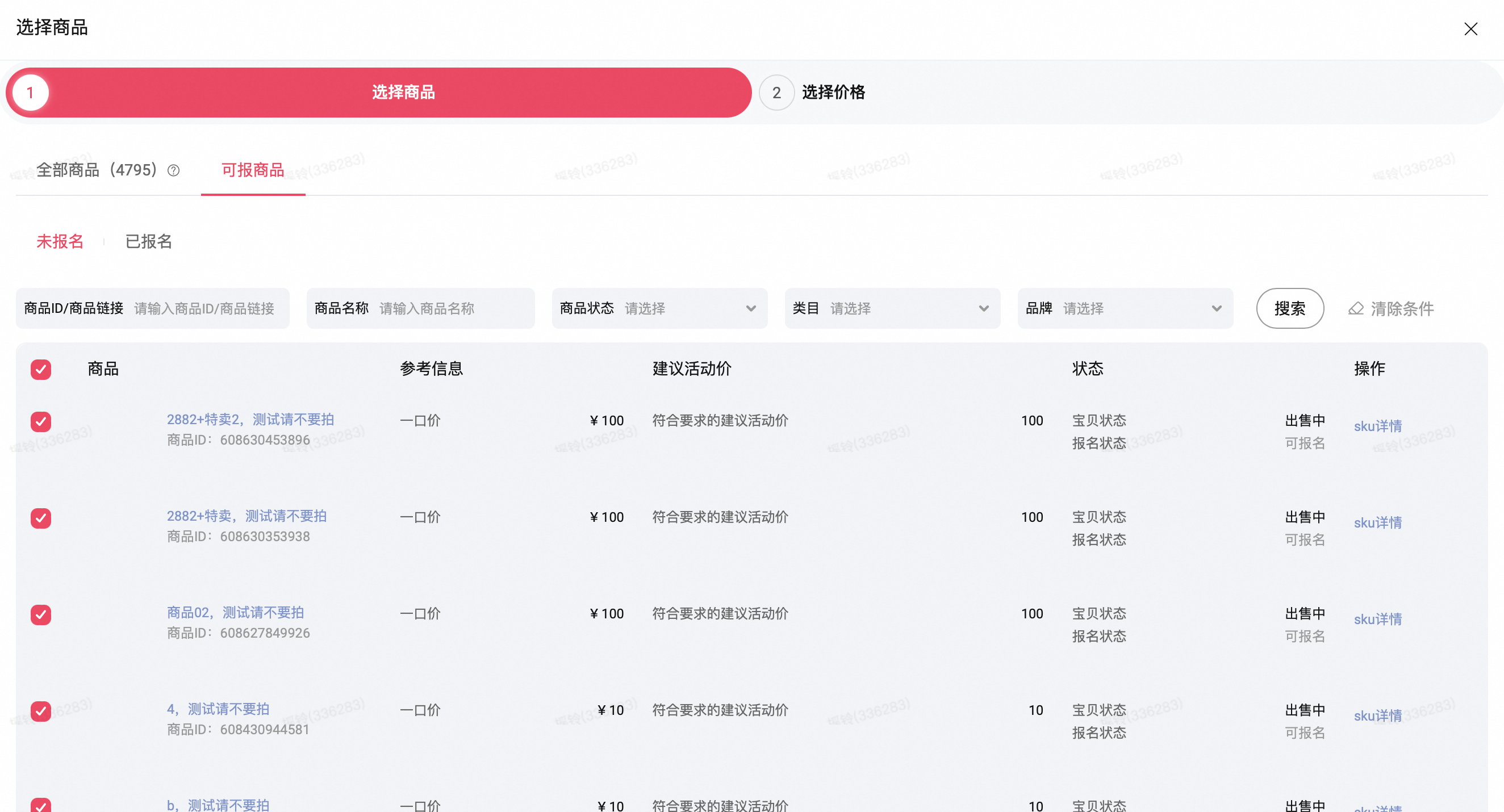Click step 2 选择价格
The height and width of the screenshot is (812, 1504).
click(x=813, y=92)
